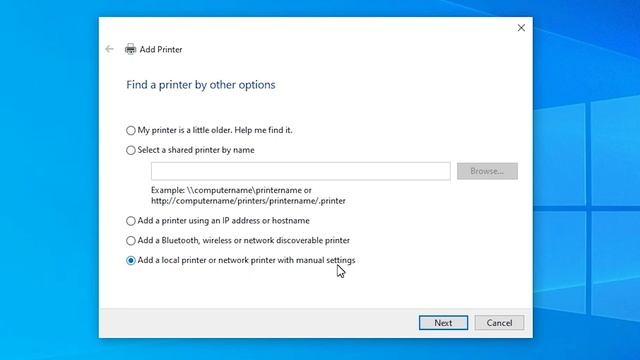
Task: Click the Next button
Action: click(443, 322)
